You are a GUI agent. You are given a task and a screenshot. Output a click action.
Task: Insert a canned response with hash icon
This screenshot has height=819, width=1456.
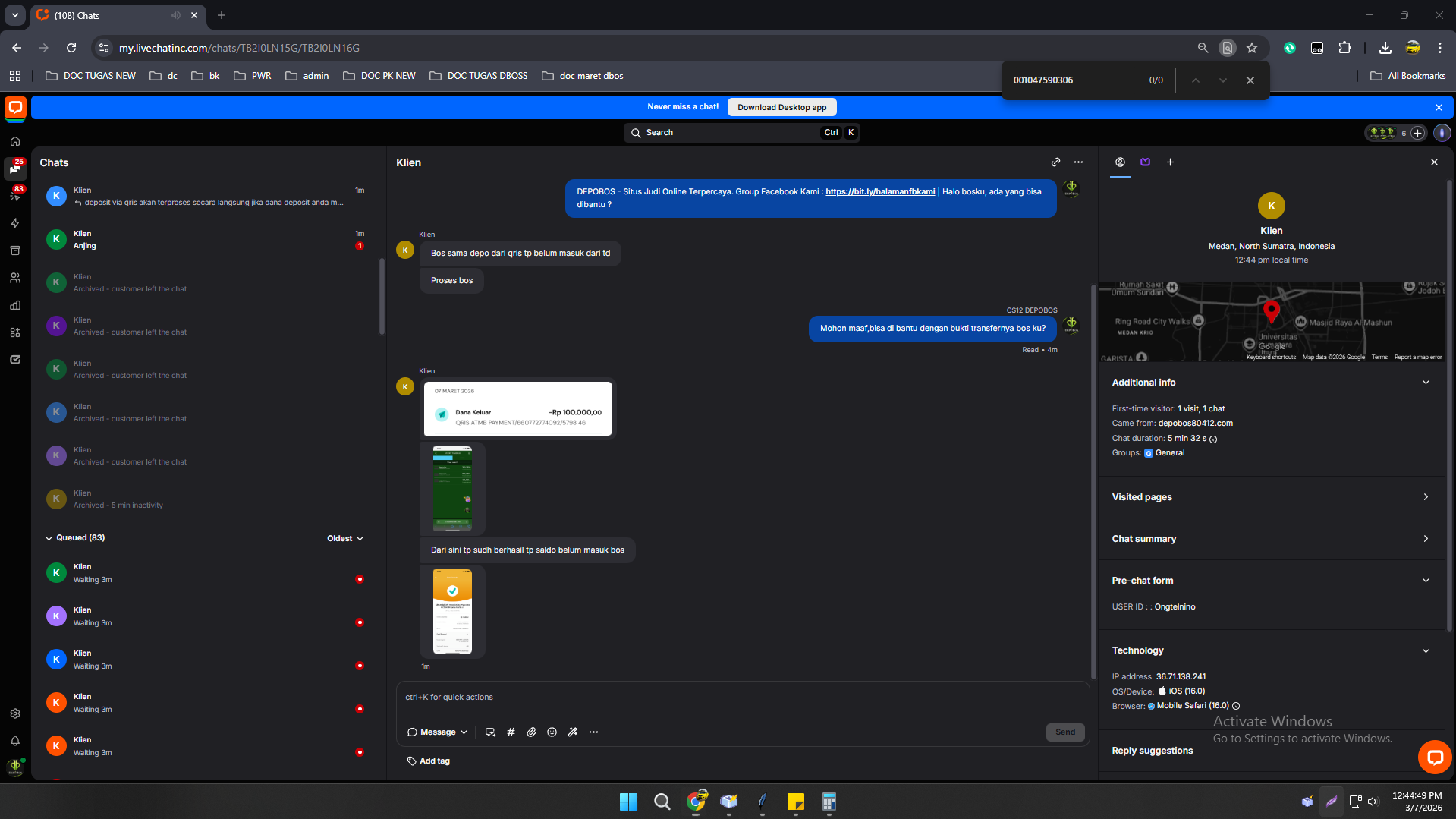click(511, 732)
